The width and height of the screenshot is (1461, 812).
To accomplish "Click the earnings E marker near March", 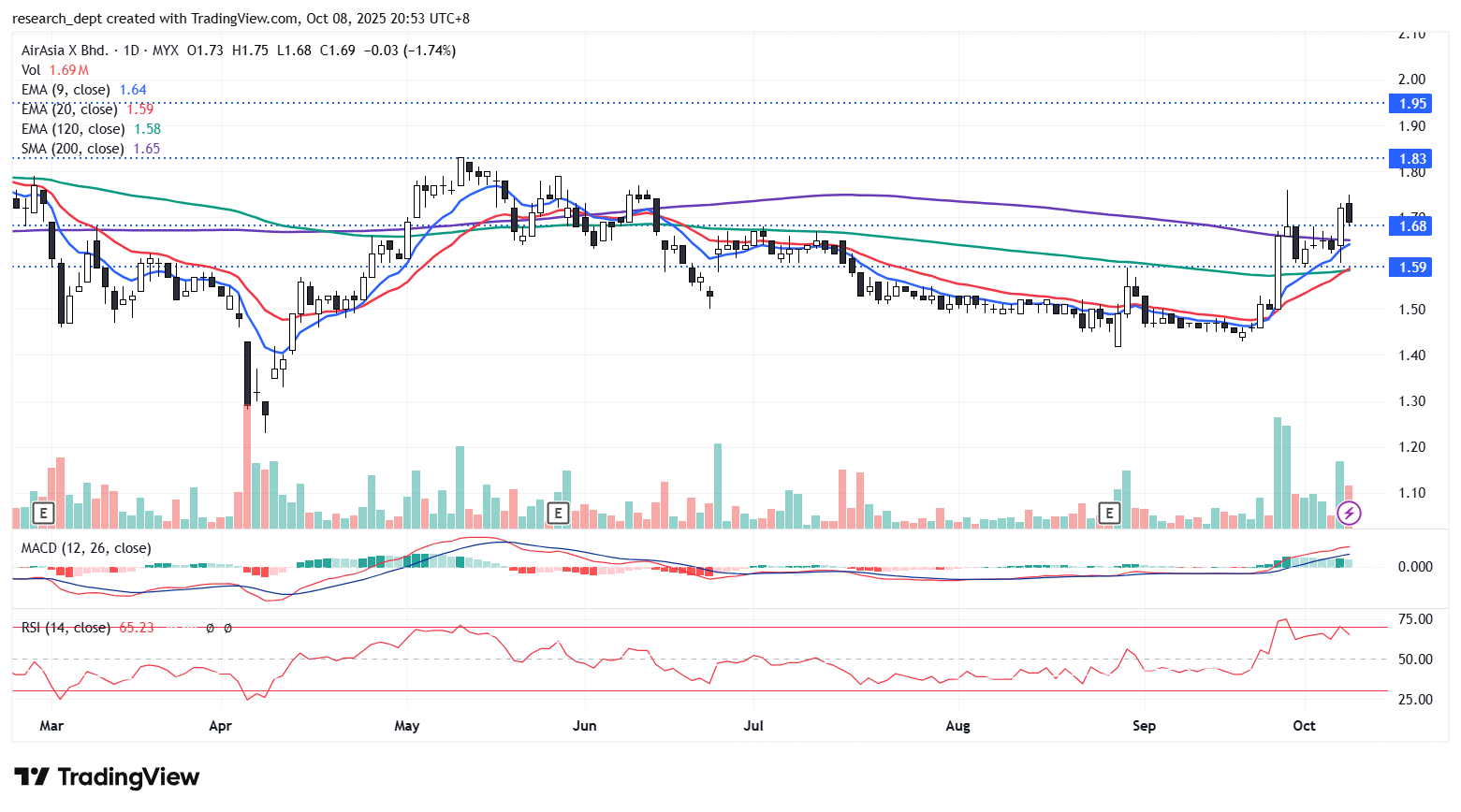I will tap(43, 513).
